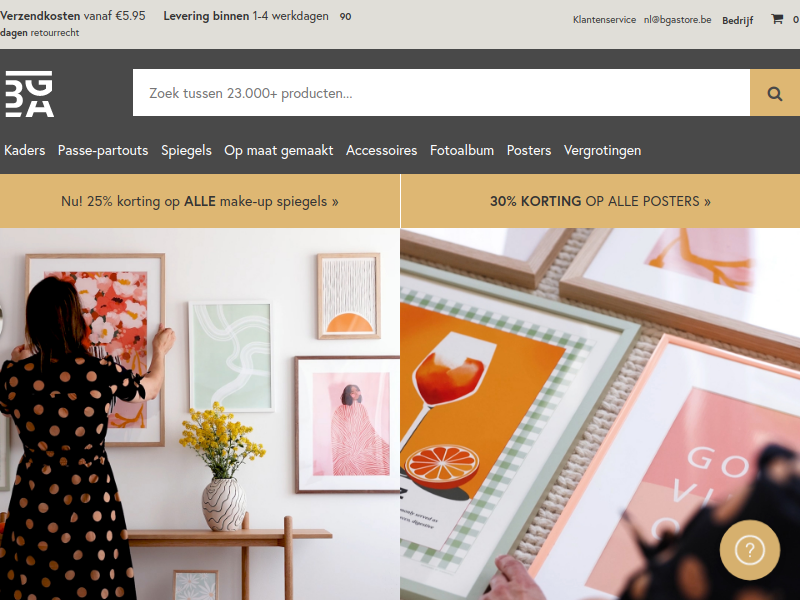Click the Verzendkosten vanaf €5.95 text

click(72, 16)
